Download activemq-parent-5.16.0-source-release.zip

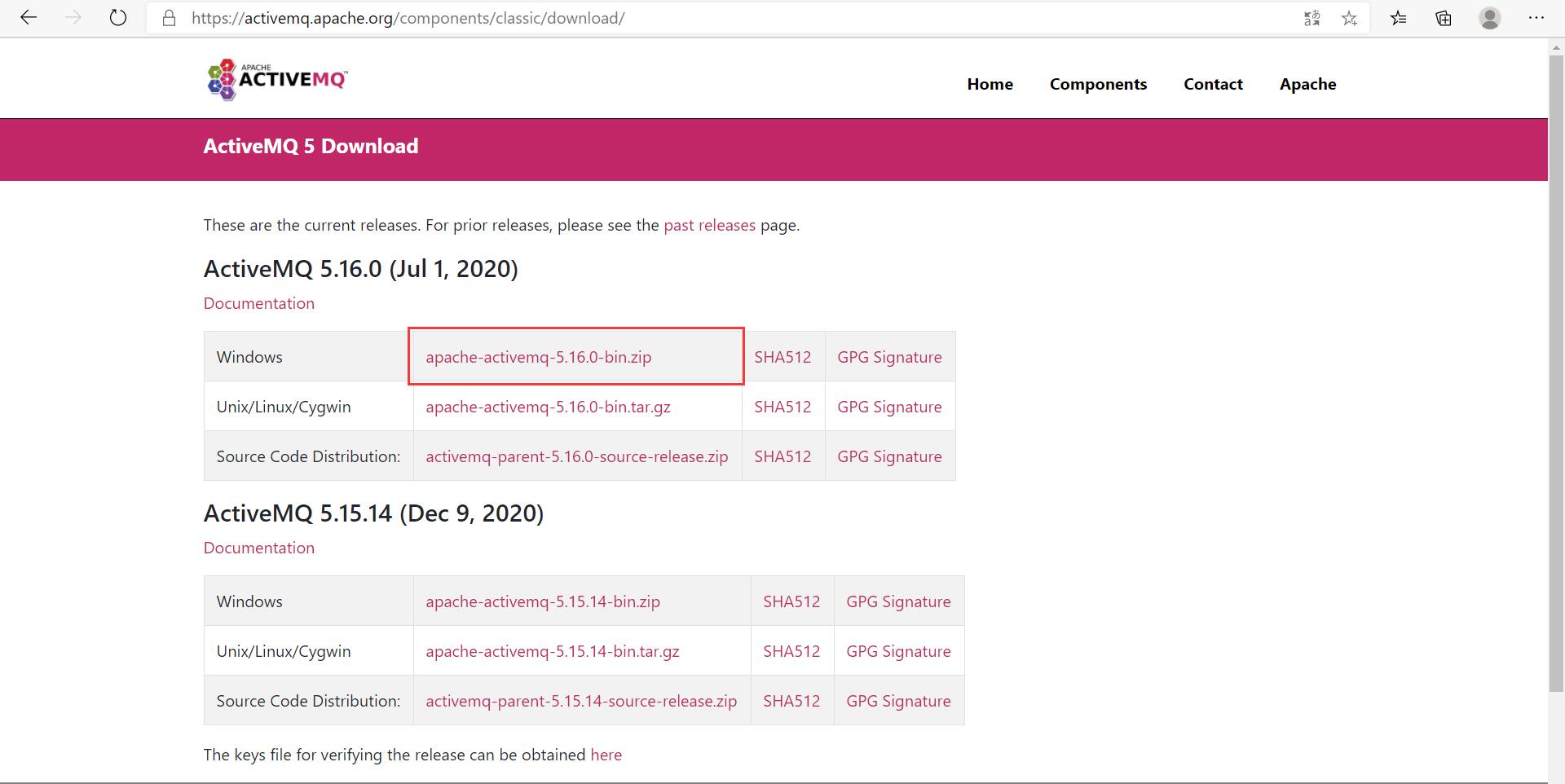(576, 456)
